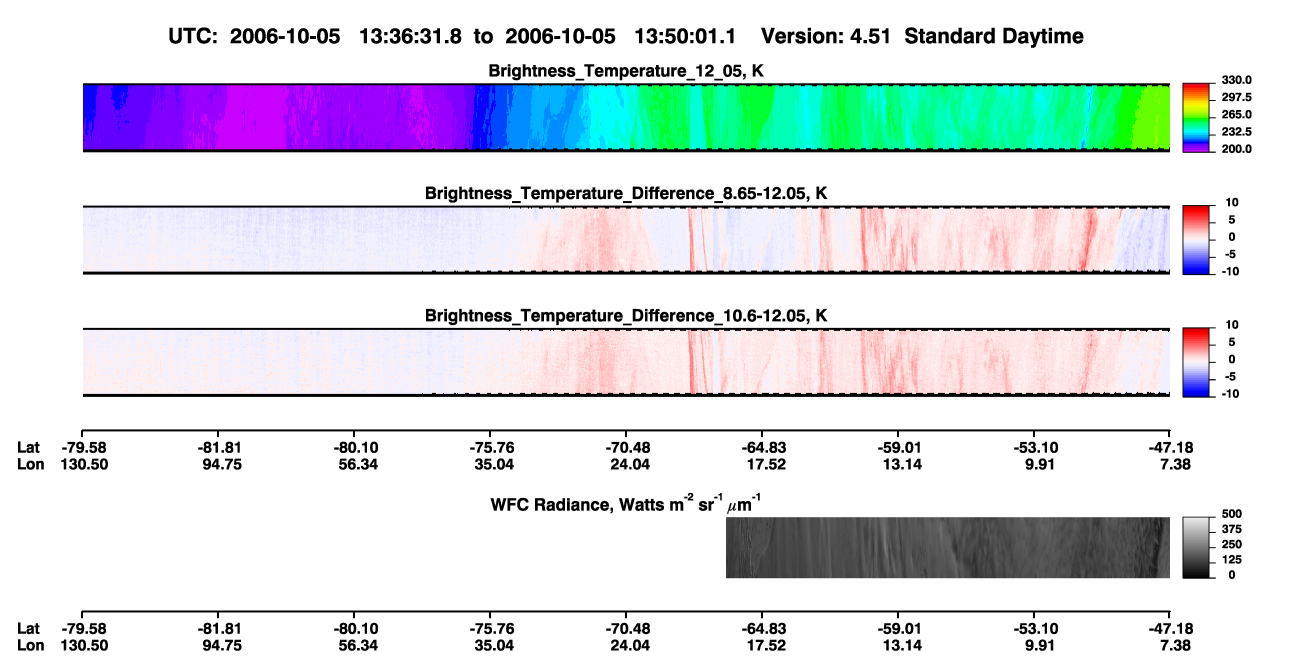Click the end time 13:50:01.1 in title

coord(685,36)
